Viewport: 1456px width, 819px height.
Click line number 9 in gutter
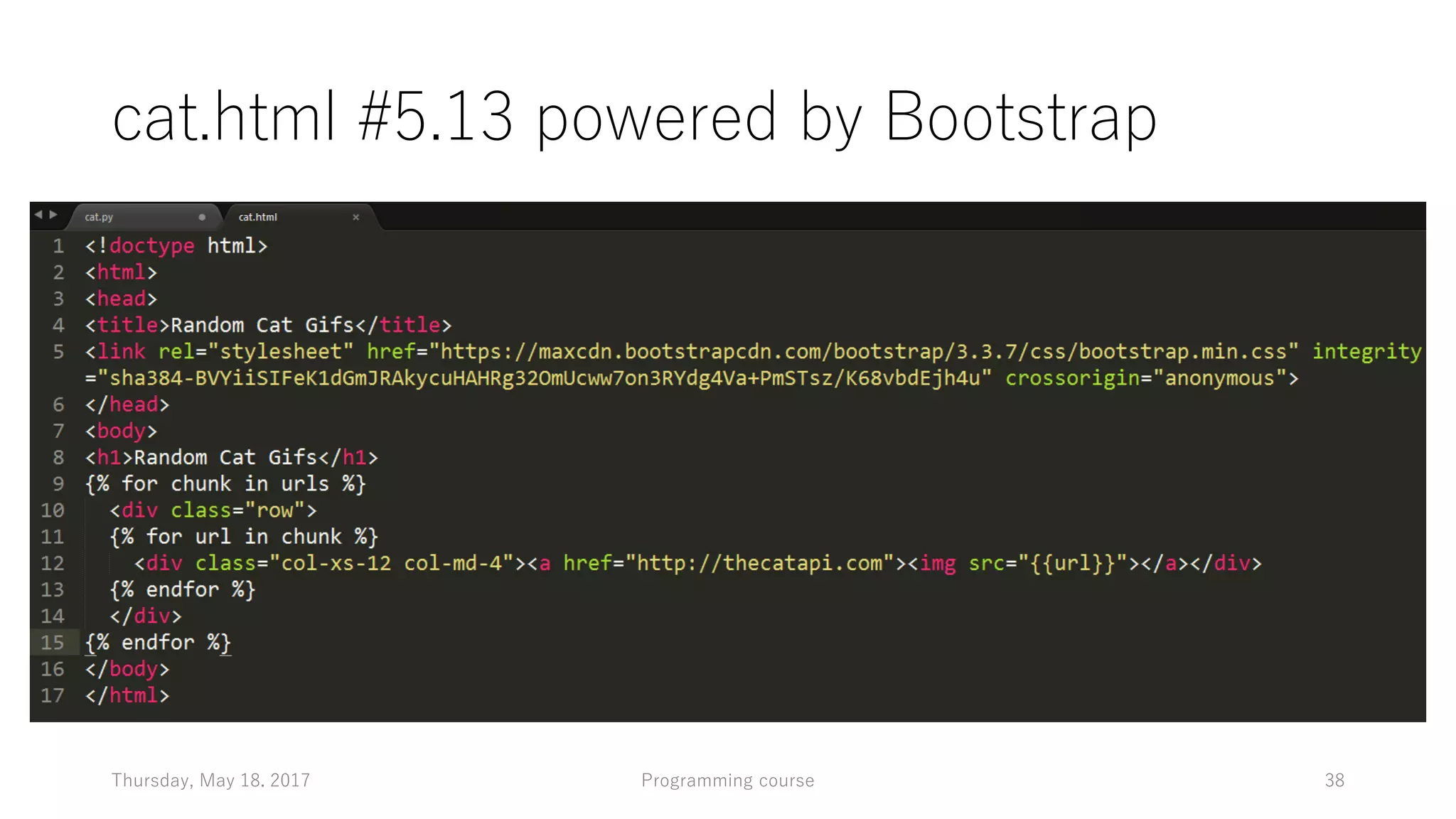coord(58,484)
